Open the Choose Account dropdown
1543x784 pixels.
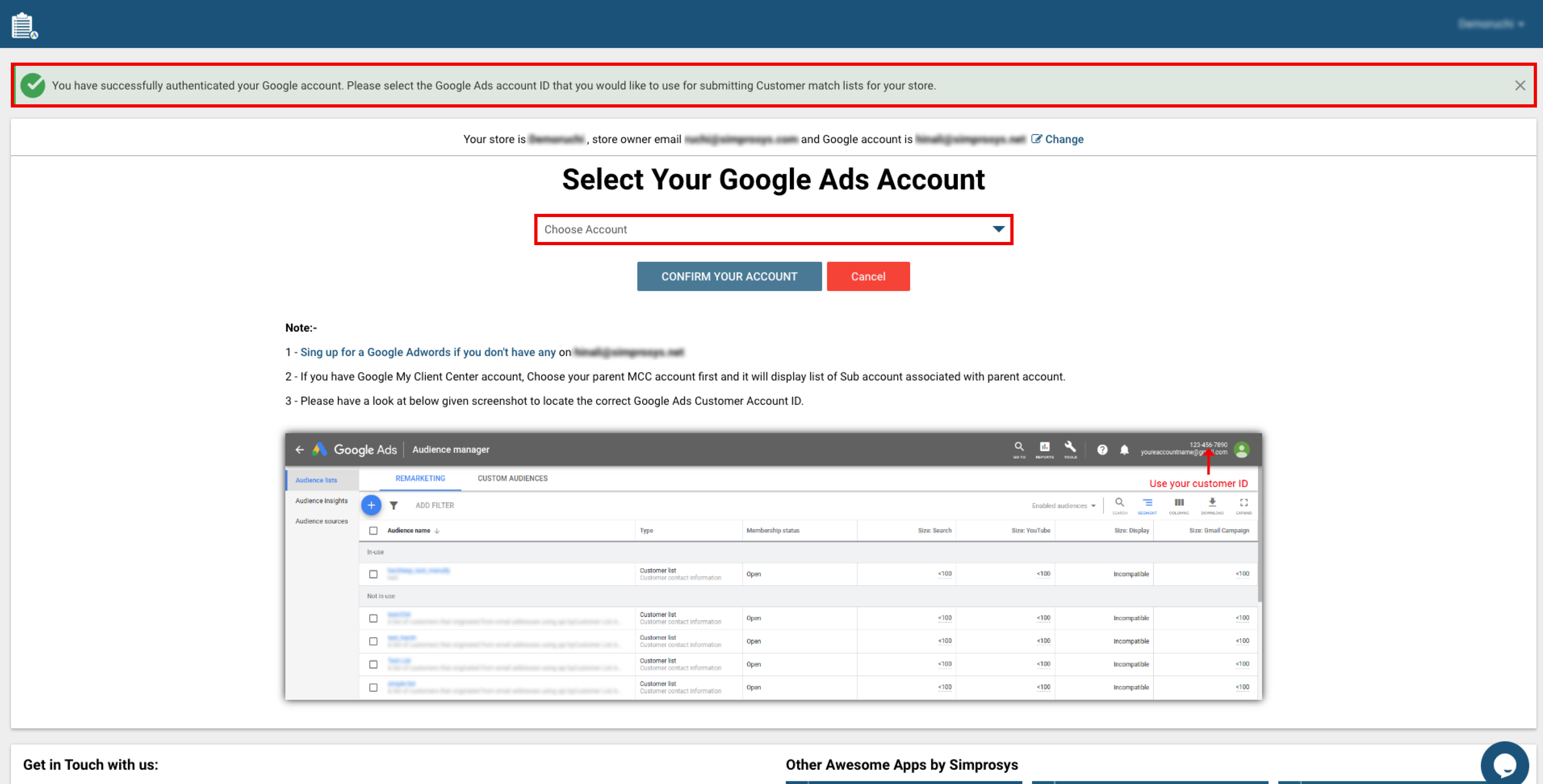(x=773, y=230)
